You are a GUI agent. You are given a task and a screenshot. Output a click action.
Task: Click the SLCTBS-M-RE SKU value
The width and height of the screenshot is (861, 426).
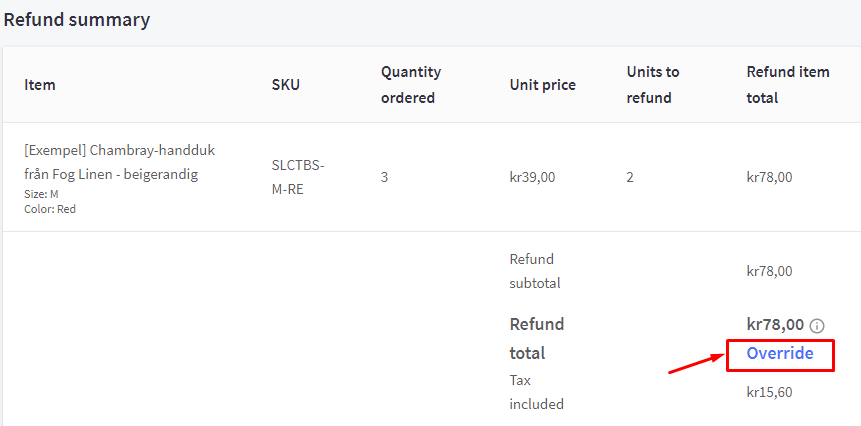pyautogui.click(x=298, y=177)
